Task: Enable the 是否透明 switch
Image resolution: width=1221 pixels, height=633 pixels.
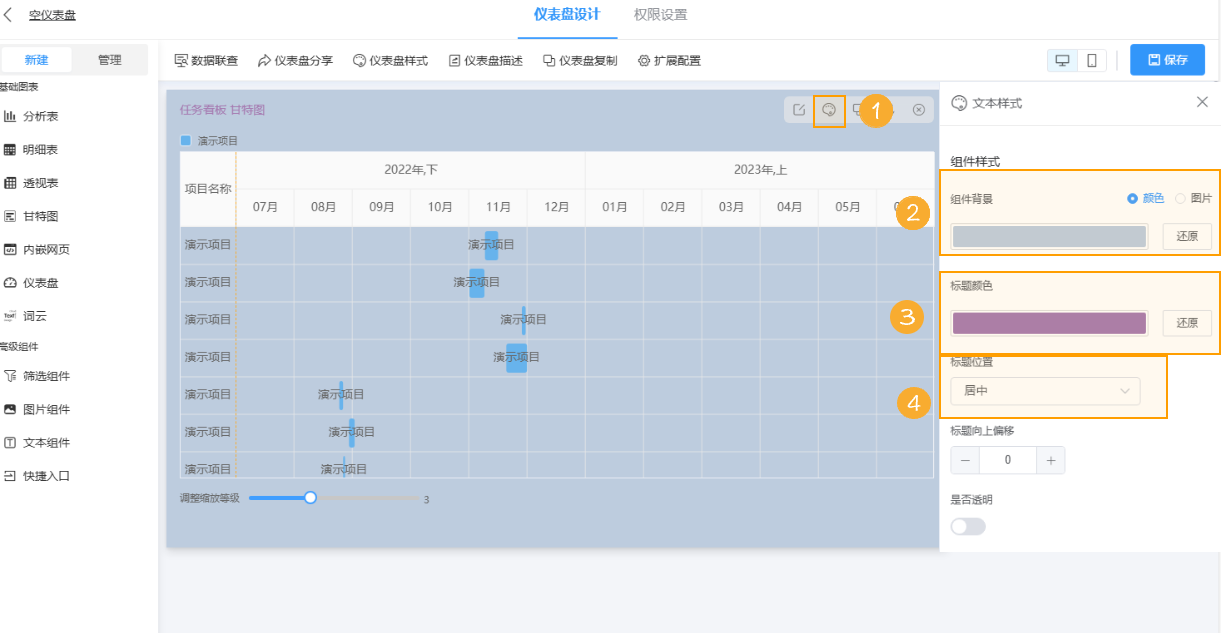Action: pos(967,525)
